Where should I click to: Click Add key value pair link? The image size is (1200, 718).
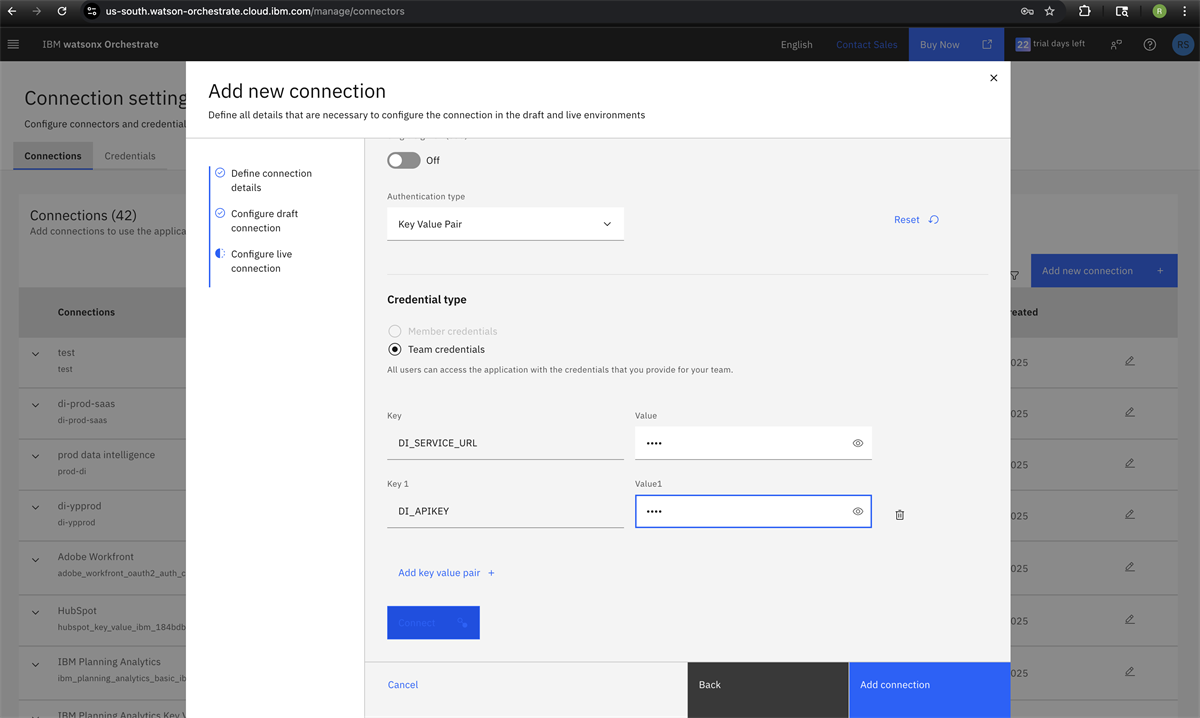click(x=446, y=573)
